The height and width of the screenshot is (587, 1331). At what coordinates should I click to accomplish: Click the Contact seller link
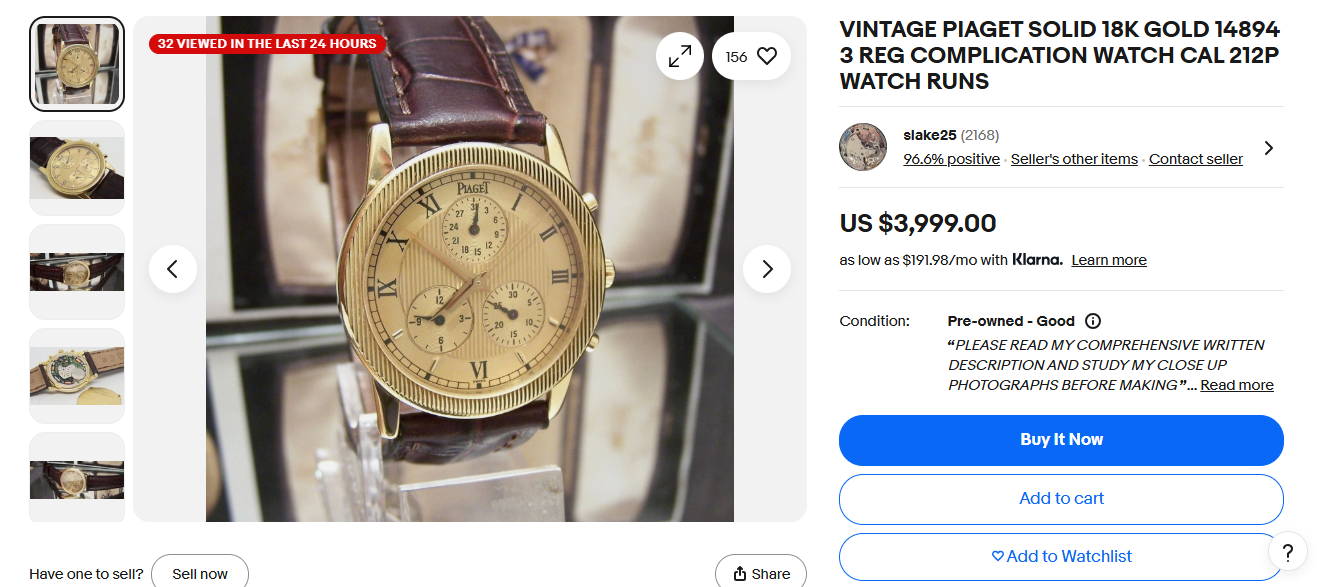[1196, 159]
